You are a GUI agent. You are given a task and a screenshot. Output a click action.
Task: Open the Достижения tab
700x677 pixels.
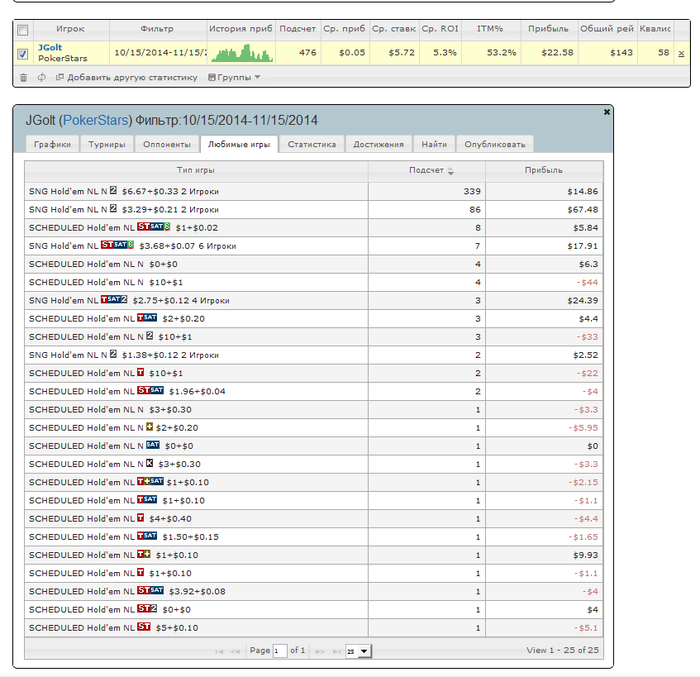pos(379,144)
